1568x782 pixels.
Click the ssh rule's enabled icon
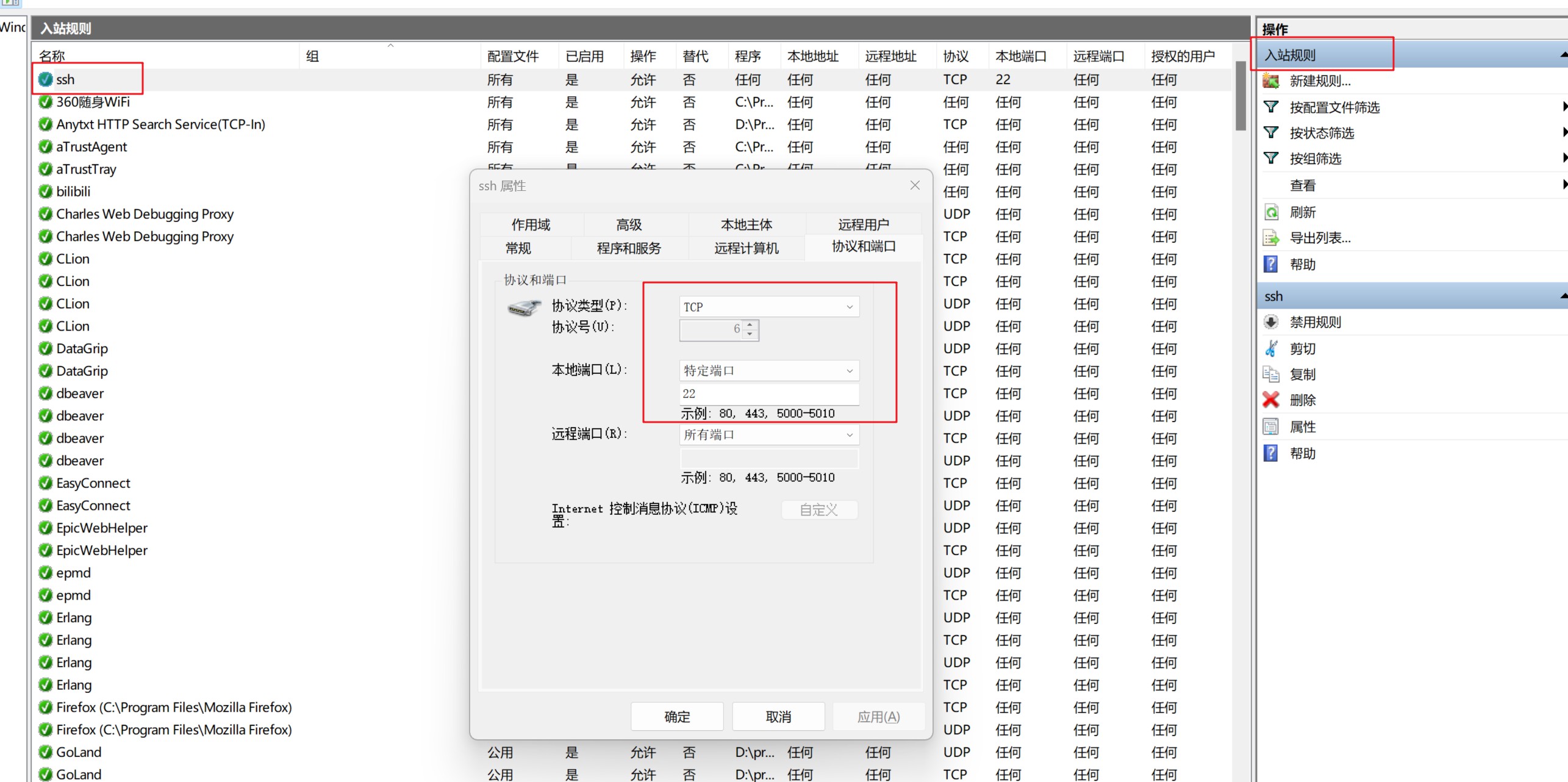[x=45, y=79]
